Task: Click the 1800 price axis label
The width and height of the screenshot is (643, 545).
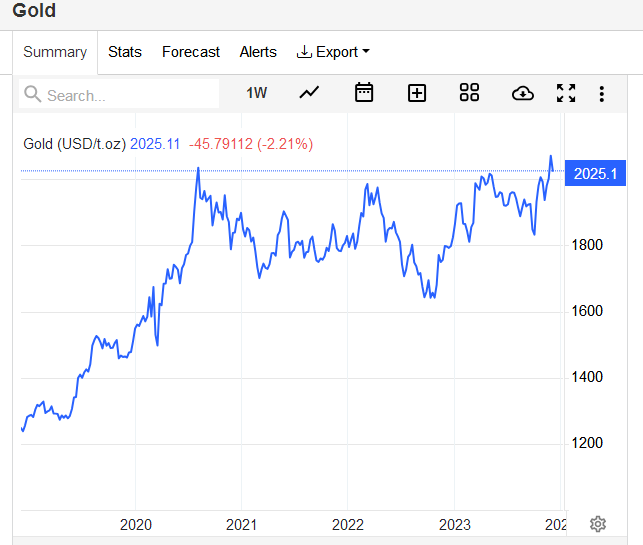Action: click(587, 245)
